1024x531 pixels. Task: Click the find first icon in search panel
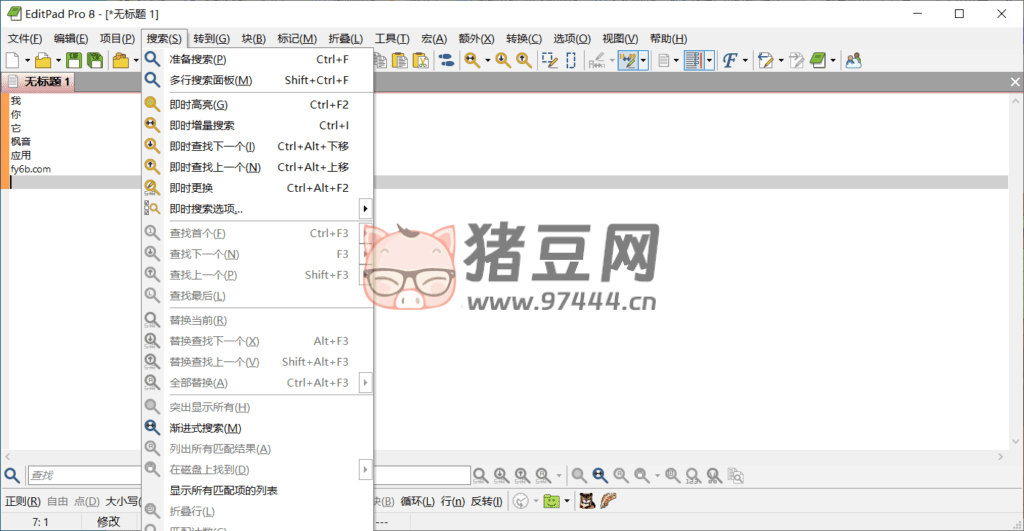[x=480, y=475]
